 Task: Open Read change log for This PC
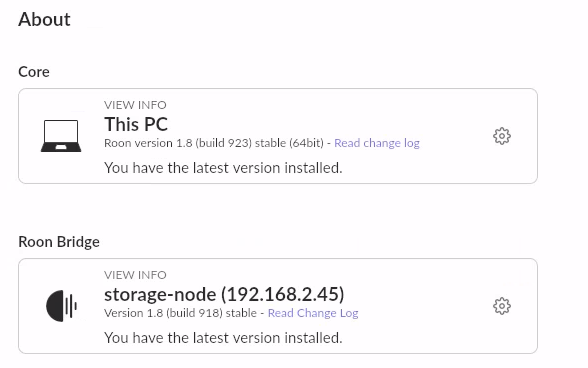[377, 143]
